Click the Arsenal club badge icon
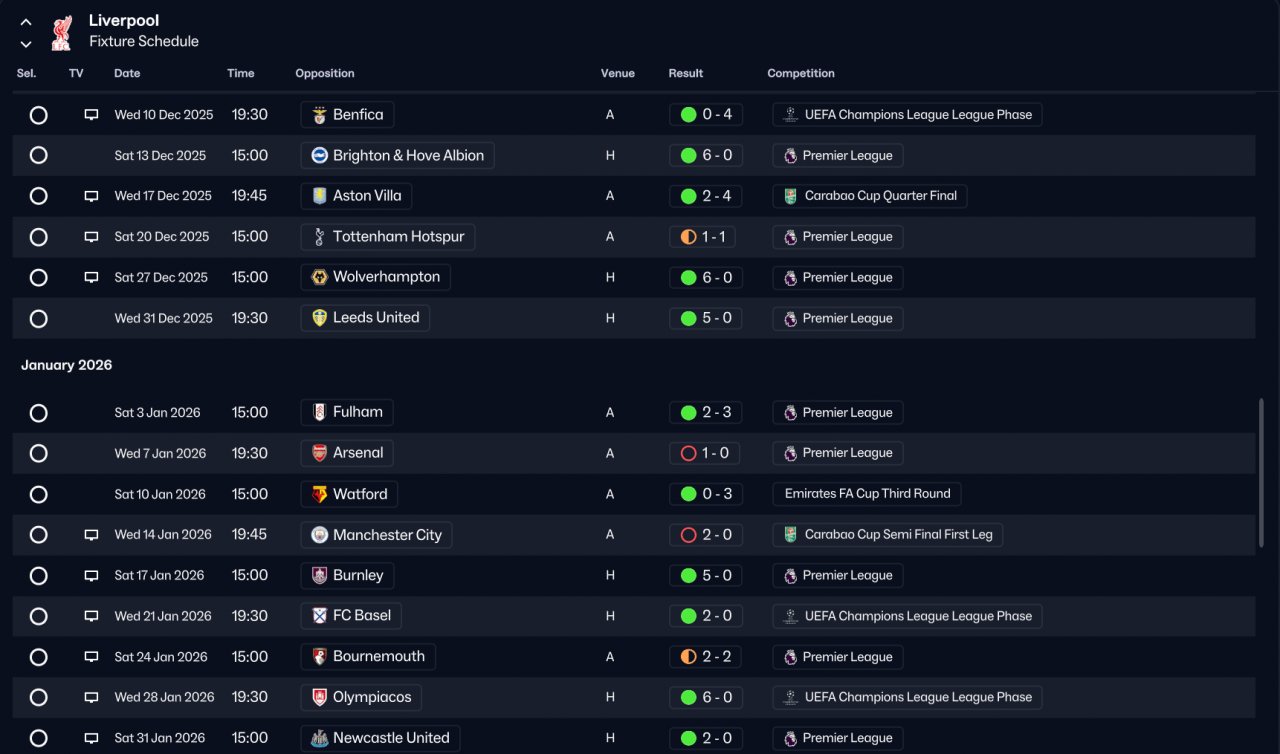 point(319,453)
